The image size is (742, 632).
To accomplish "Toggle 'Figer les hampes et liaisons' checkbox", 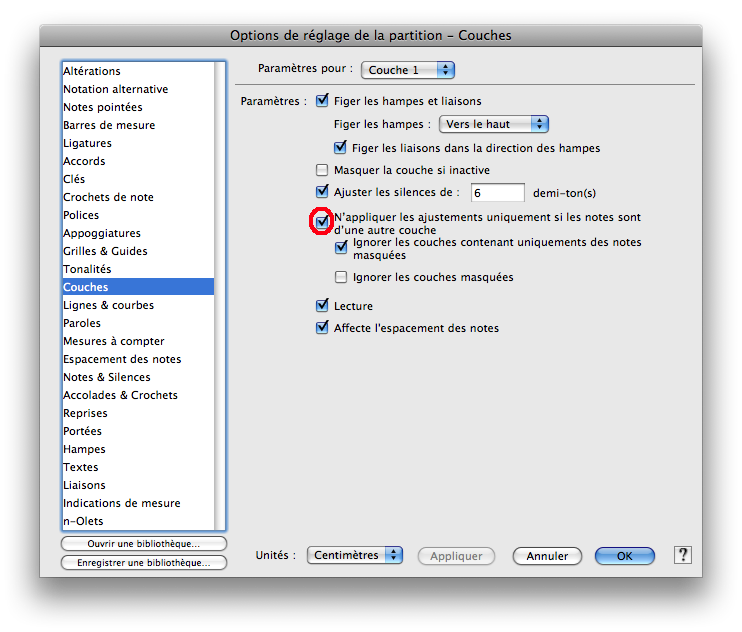I will click(322, 101).
